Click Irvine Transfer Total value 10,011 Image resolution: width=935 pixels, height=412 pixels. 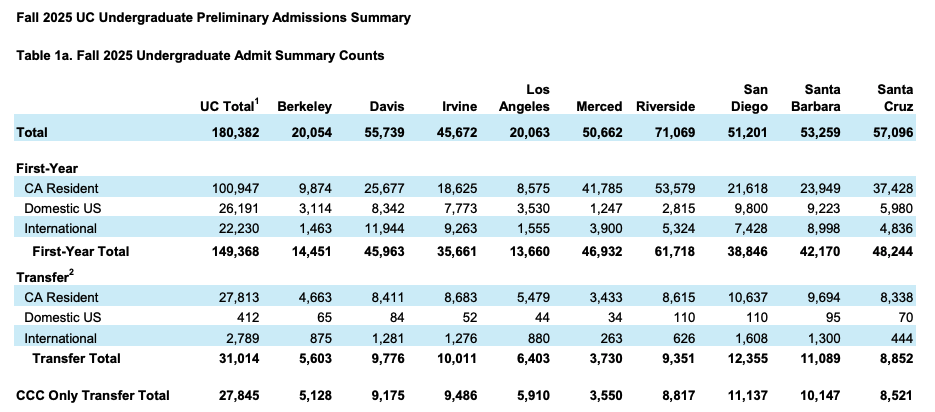[x=457, y=358]
